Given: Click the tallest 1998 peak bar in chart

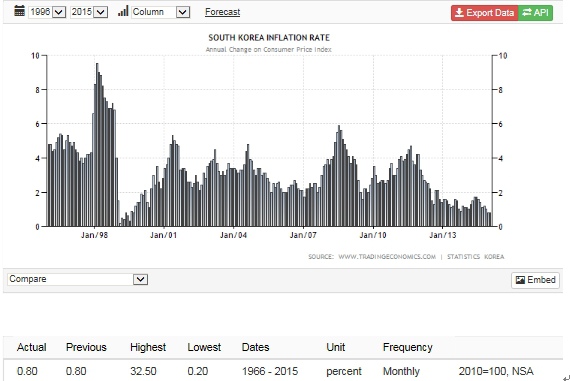Looking at the screenshot, I should point(97,145).
